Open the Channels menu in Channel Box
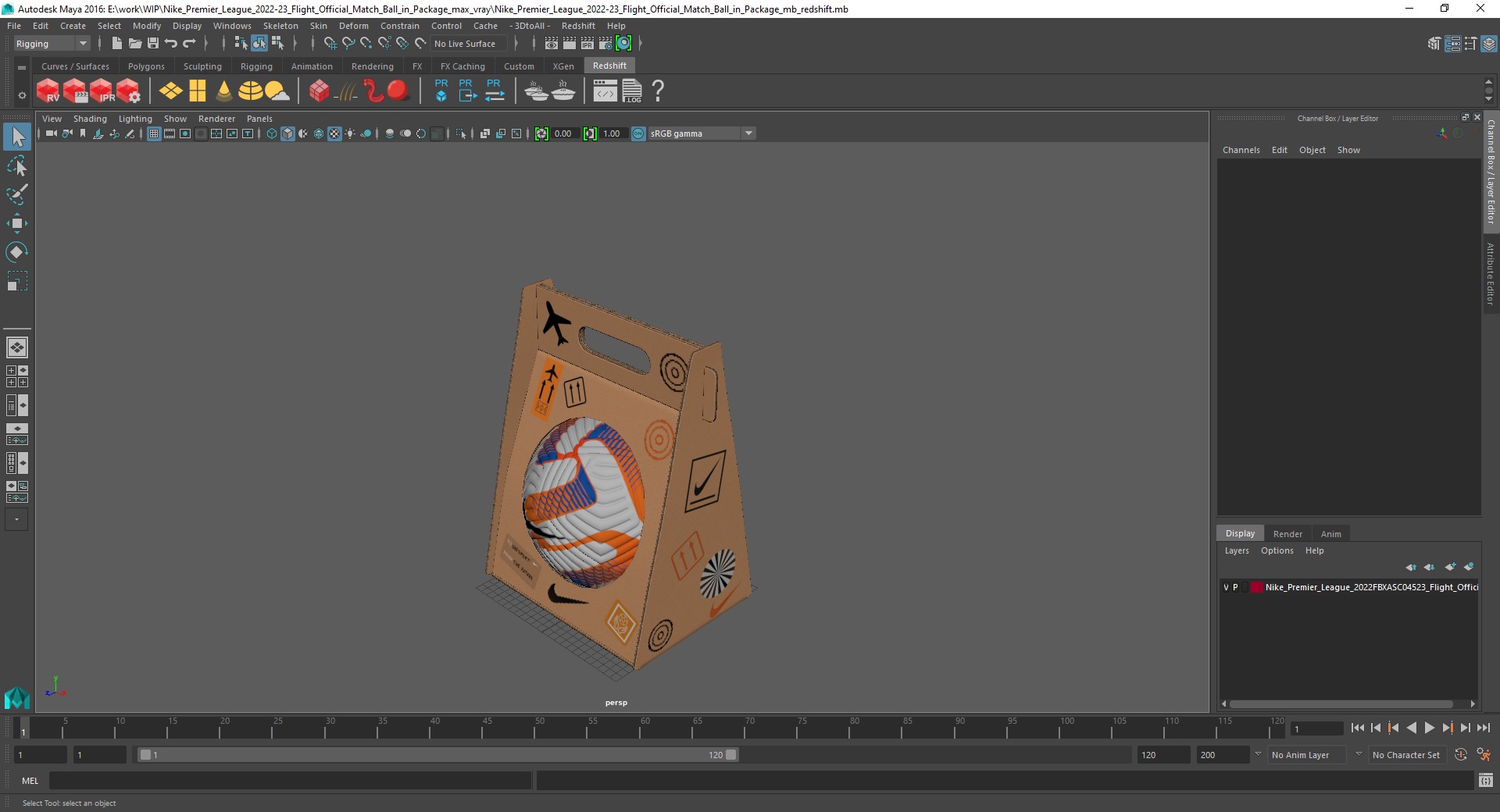Viewport: 1500px width, 812px height. (1241, 150)
